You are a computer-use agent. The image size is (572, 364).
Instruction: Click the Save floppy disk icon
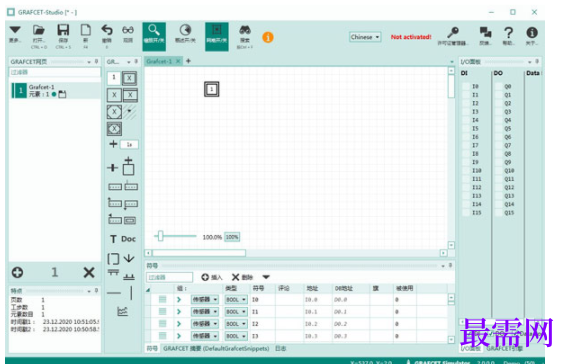(x=63, y=30)
